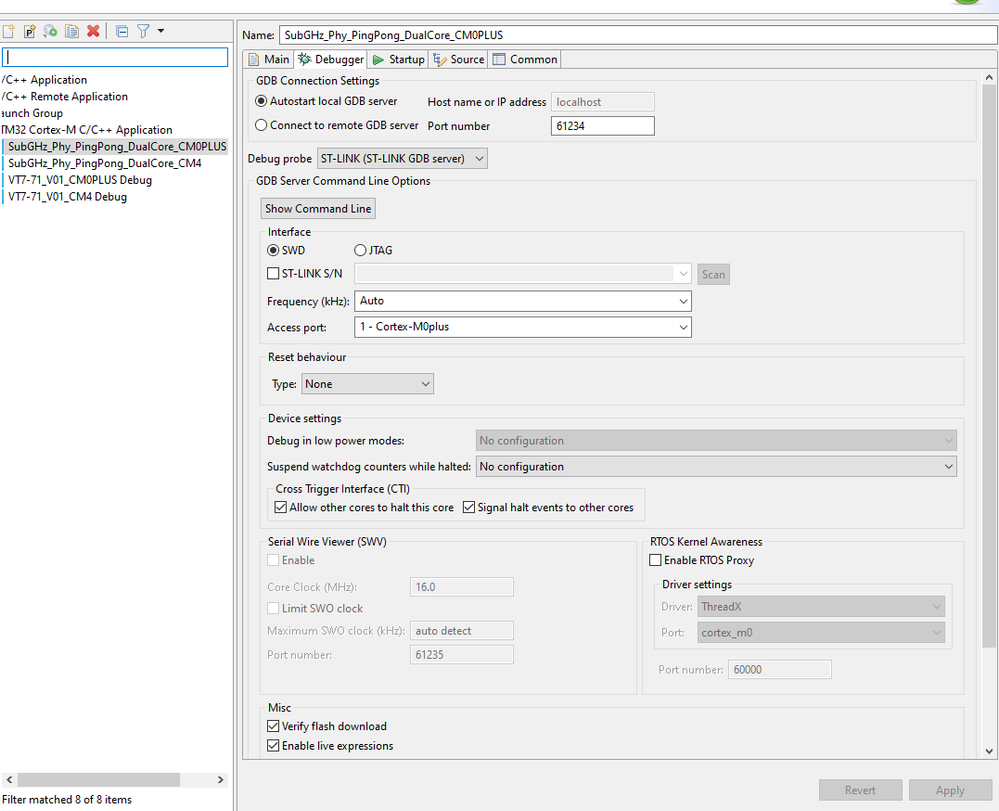Open Debug probe dropdown
This screenshot has width=999, height=811.
(402, 159)
